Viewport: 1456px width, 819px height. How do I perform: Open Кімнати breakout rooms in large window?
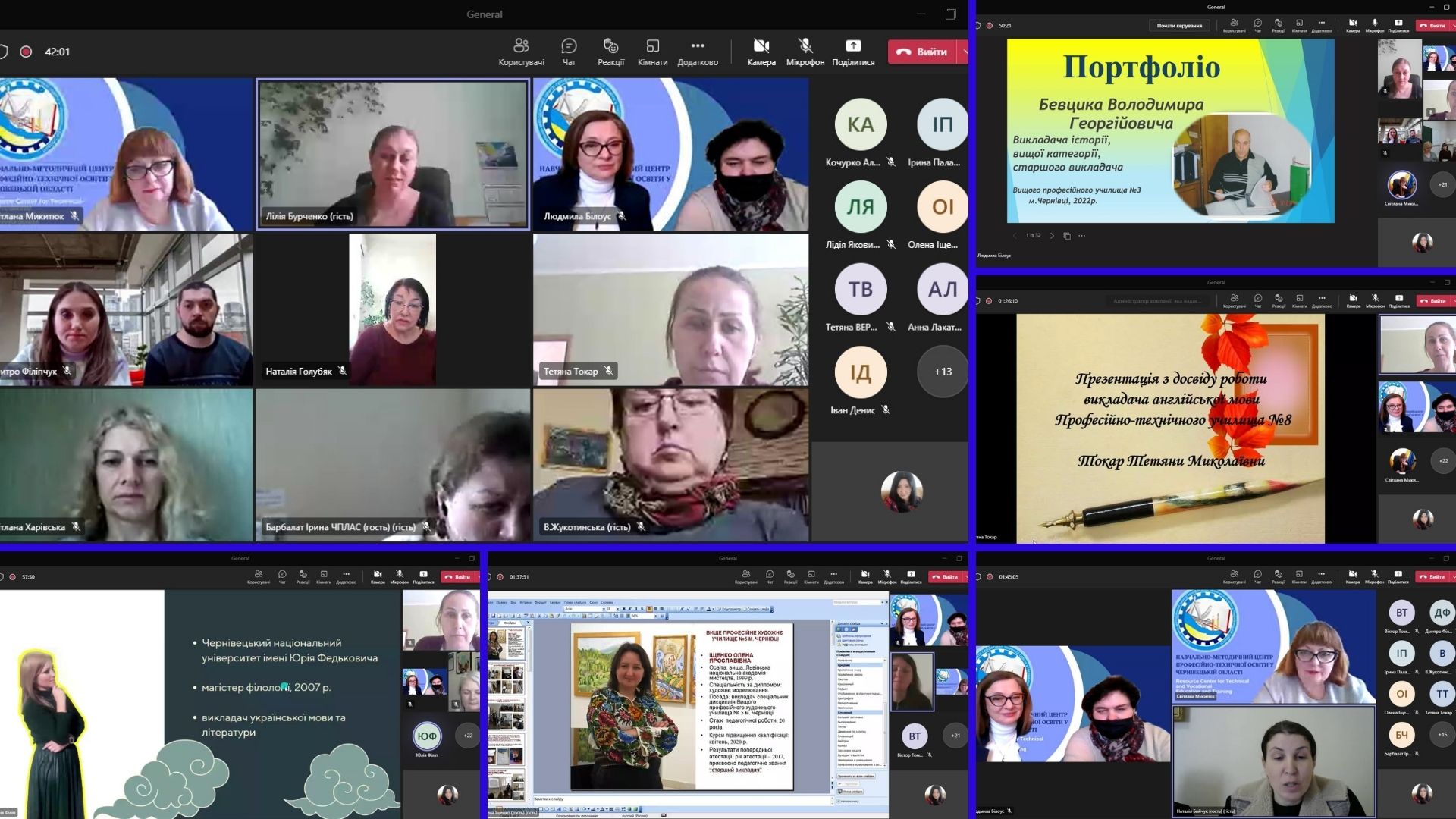click(x=652, y=51)
